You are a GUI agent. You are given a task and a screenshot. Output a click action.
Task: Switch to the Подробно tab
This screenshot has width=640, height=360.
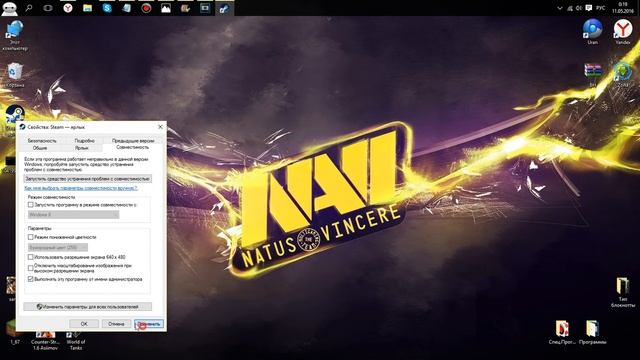point(84,140)
